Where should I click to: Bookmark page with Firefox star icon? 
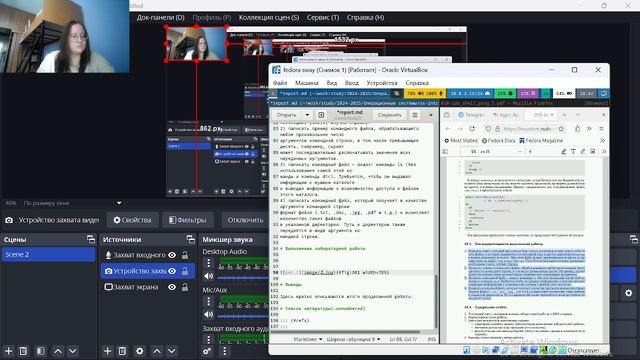[x=561, y=129]
